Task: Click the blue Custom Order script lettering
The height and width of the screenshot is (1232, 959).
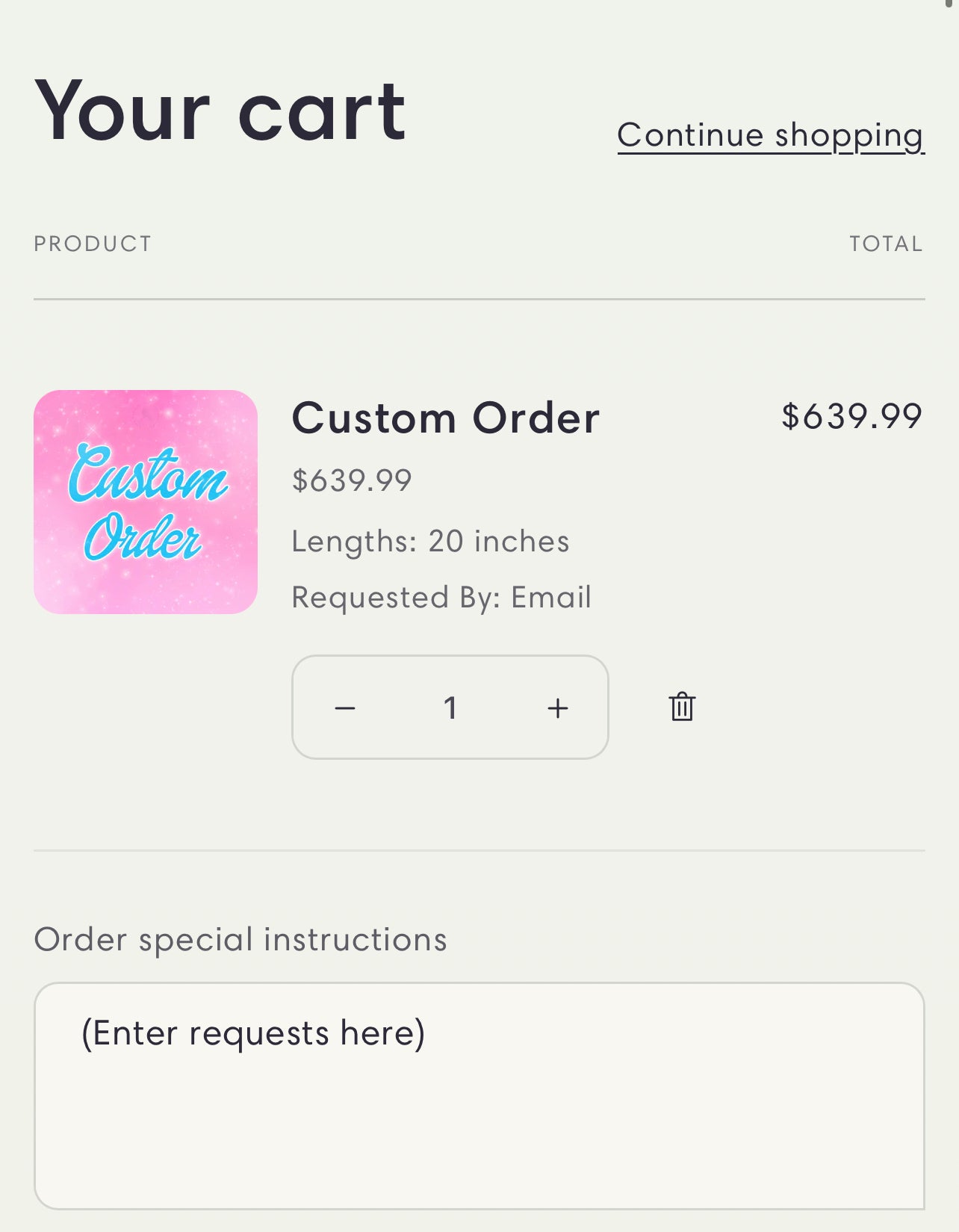Action: tap(148, 502)
